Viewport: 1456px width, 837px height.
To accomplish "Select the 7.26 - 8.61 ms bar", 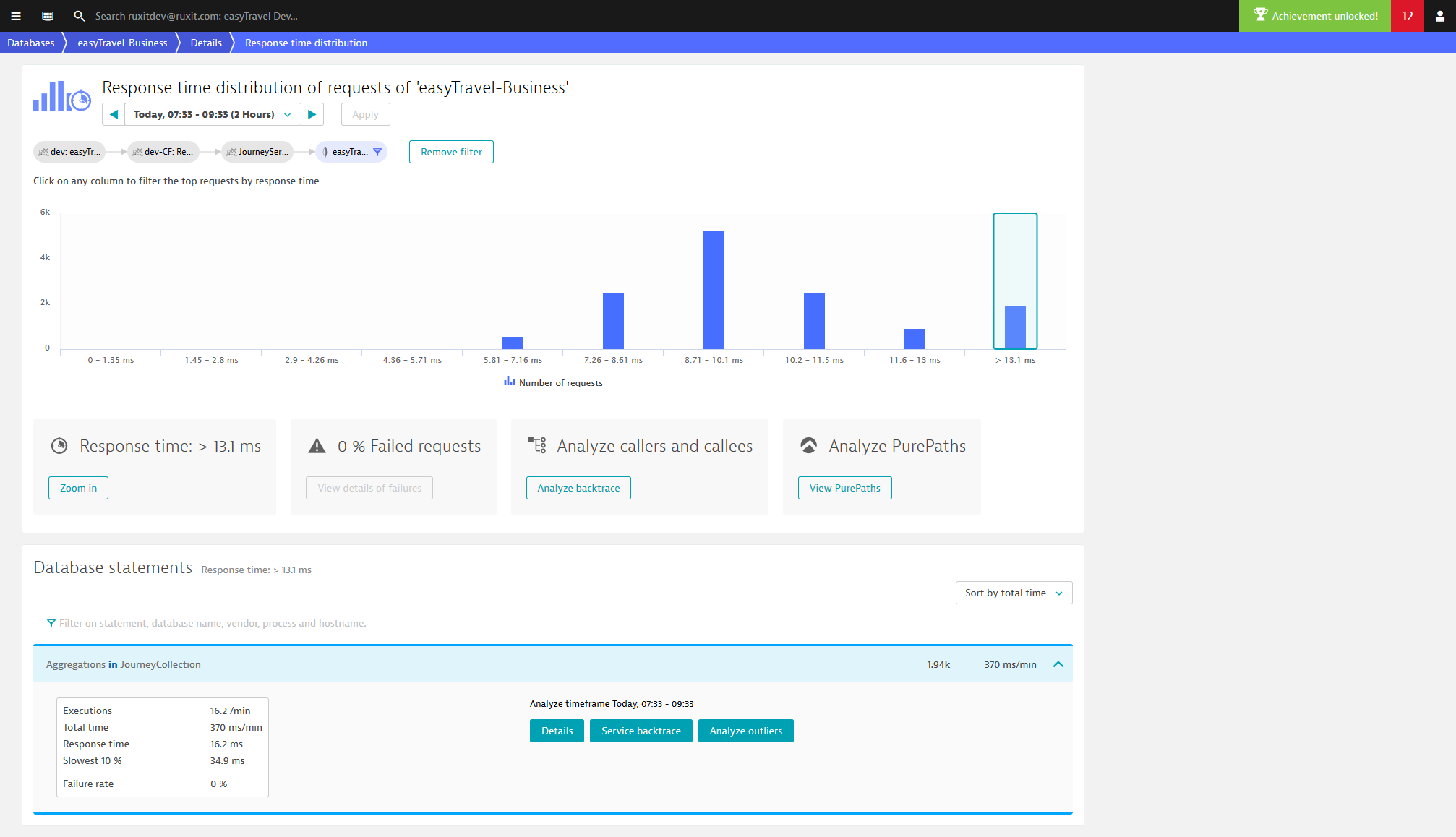I will tap(613, 321).
